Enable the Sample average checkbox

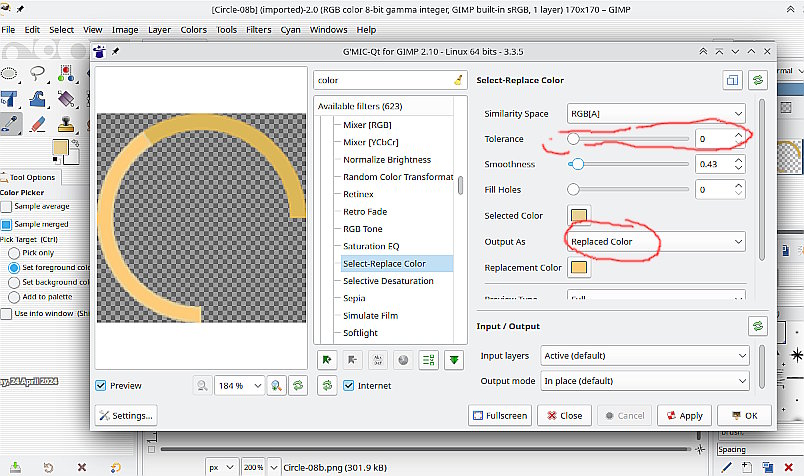6,207
